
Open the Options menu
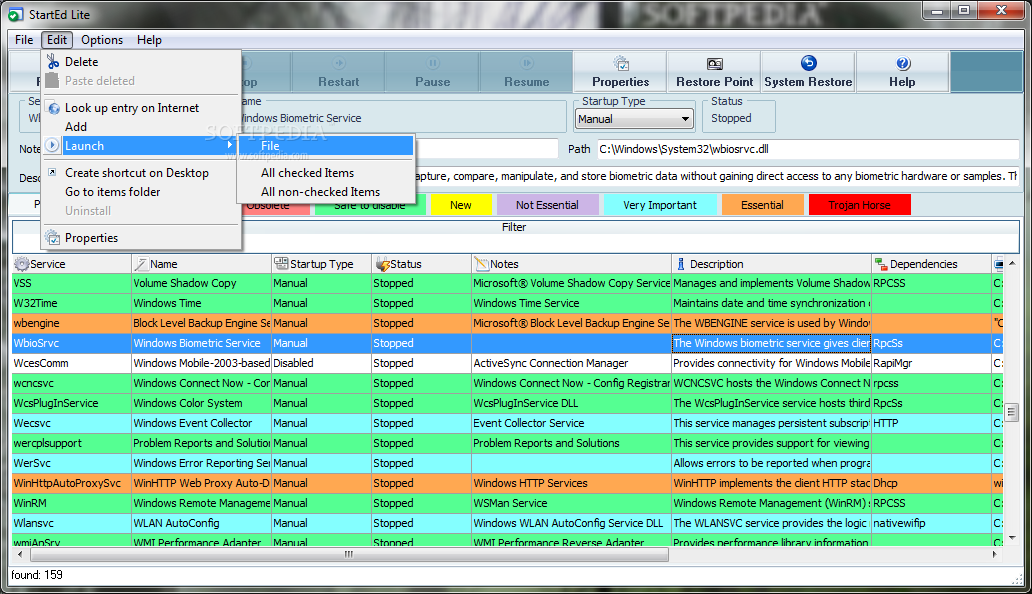[102, 39]
